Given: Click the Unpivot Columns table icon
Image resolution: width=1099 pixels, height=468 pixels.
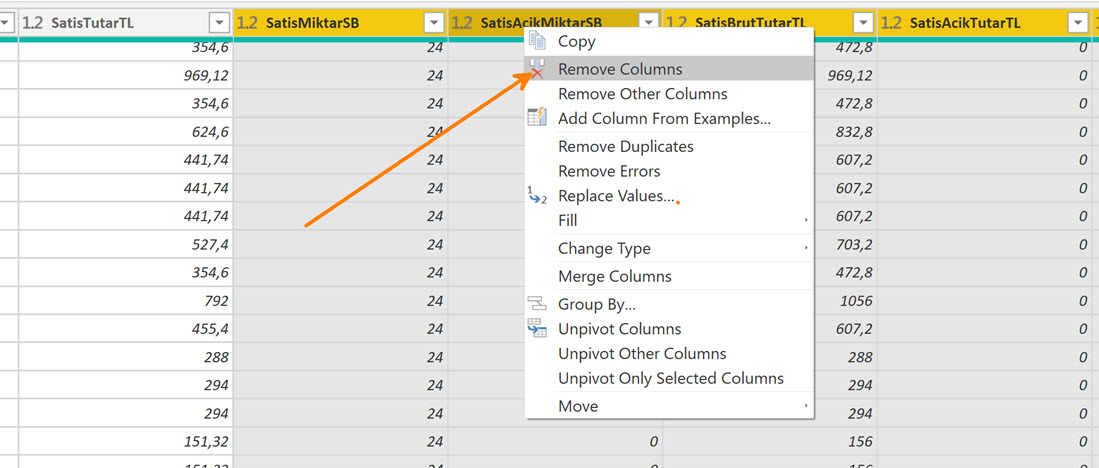Looking at the screenshot, I should tap(537, 329).
